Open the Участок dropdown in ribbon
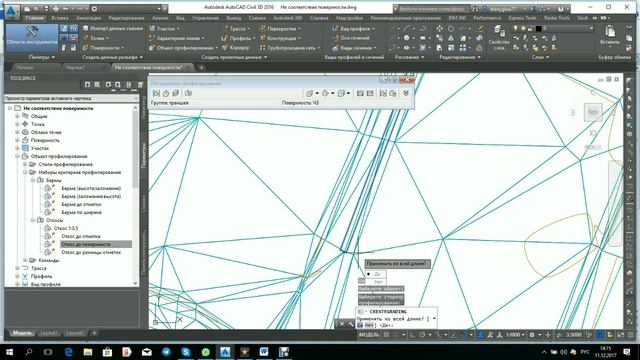 pyautogui.click(x=164, y=29)
